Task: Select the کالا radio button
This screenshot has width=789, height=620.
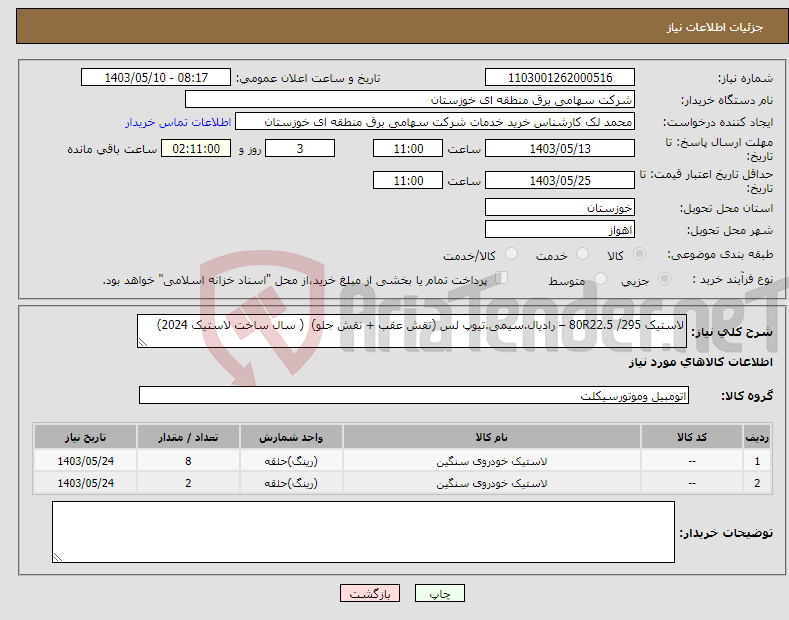Action: (x=640, y=254)
